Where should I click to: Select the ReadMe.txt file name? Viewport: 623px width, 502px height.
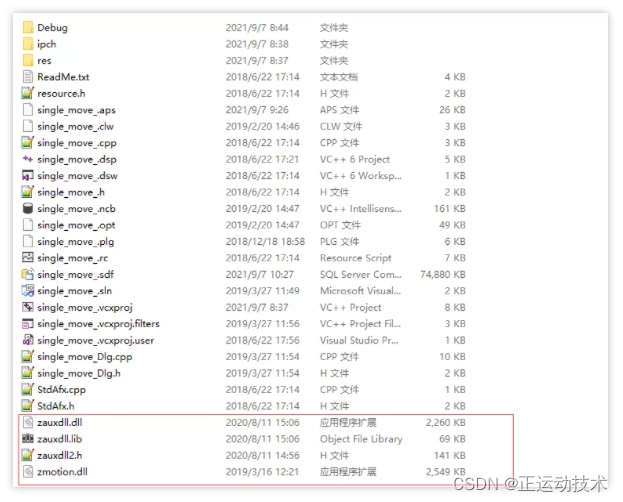(63, 77)
